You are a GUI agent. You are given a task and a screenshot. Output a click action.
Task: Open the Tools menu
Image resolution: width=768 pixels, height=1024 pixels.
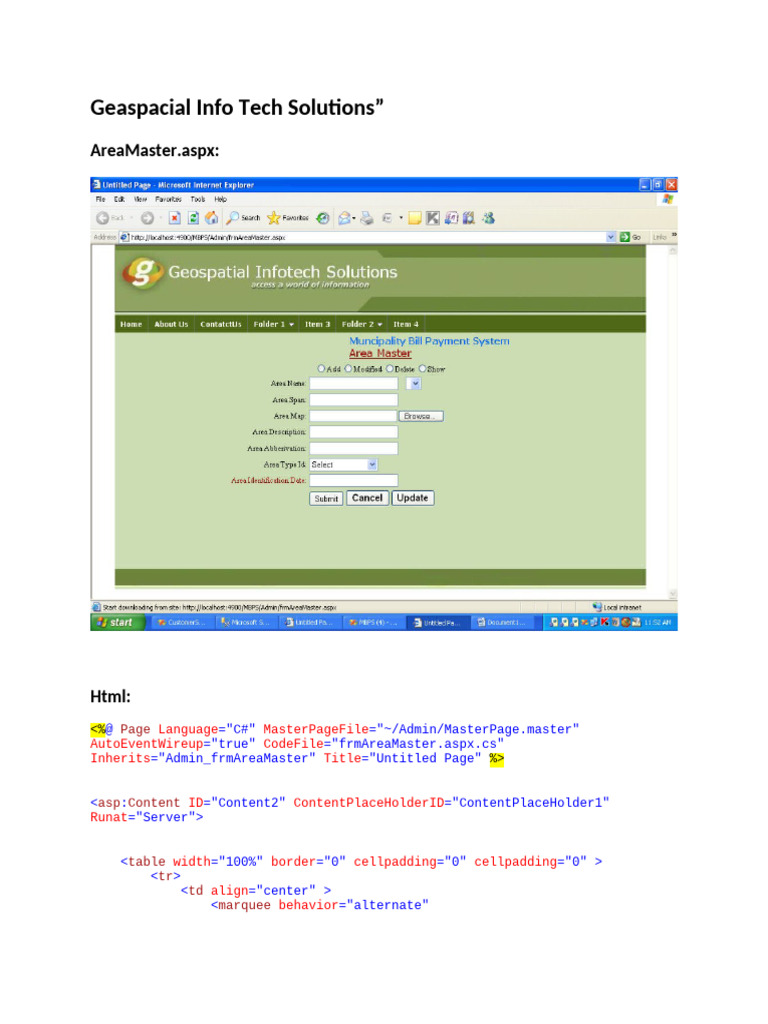[196, 199]
